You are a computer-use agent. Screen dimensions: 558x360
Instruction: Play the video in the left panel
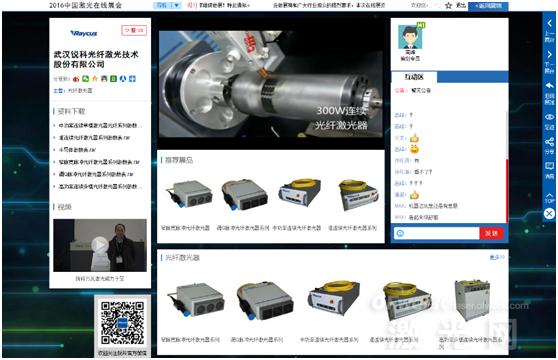[x=100, y=245]
